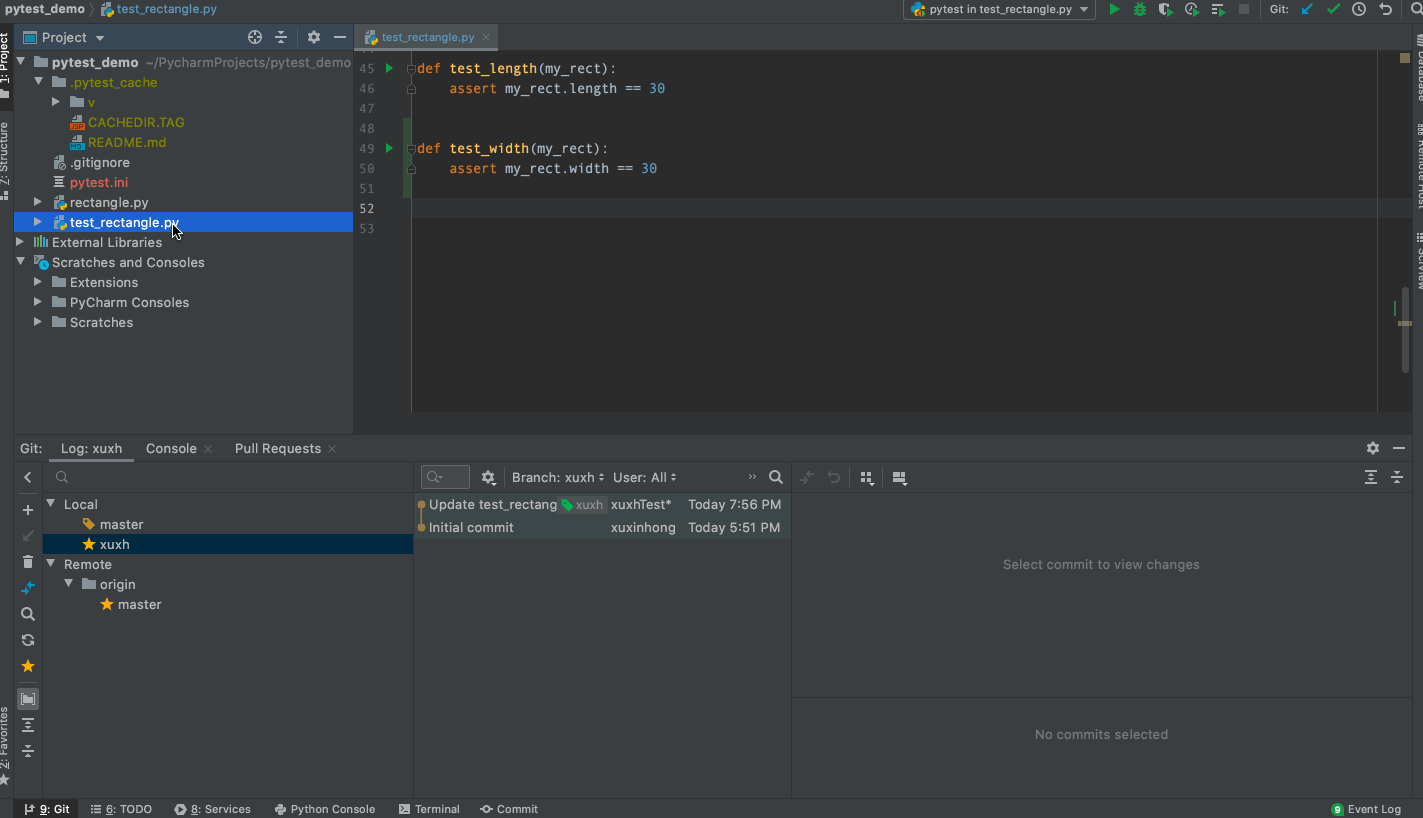Click run gutter arrow for test_width

(390, 148)
